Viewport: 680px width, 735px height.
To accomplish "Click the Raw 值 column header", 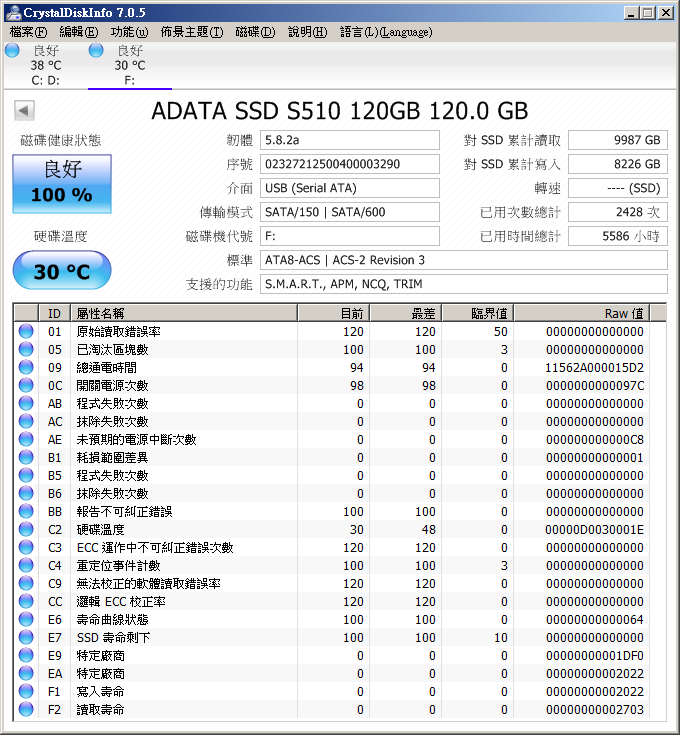I will click(x=582, y=313).
